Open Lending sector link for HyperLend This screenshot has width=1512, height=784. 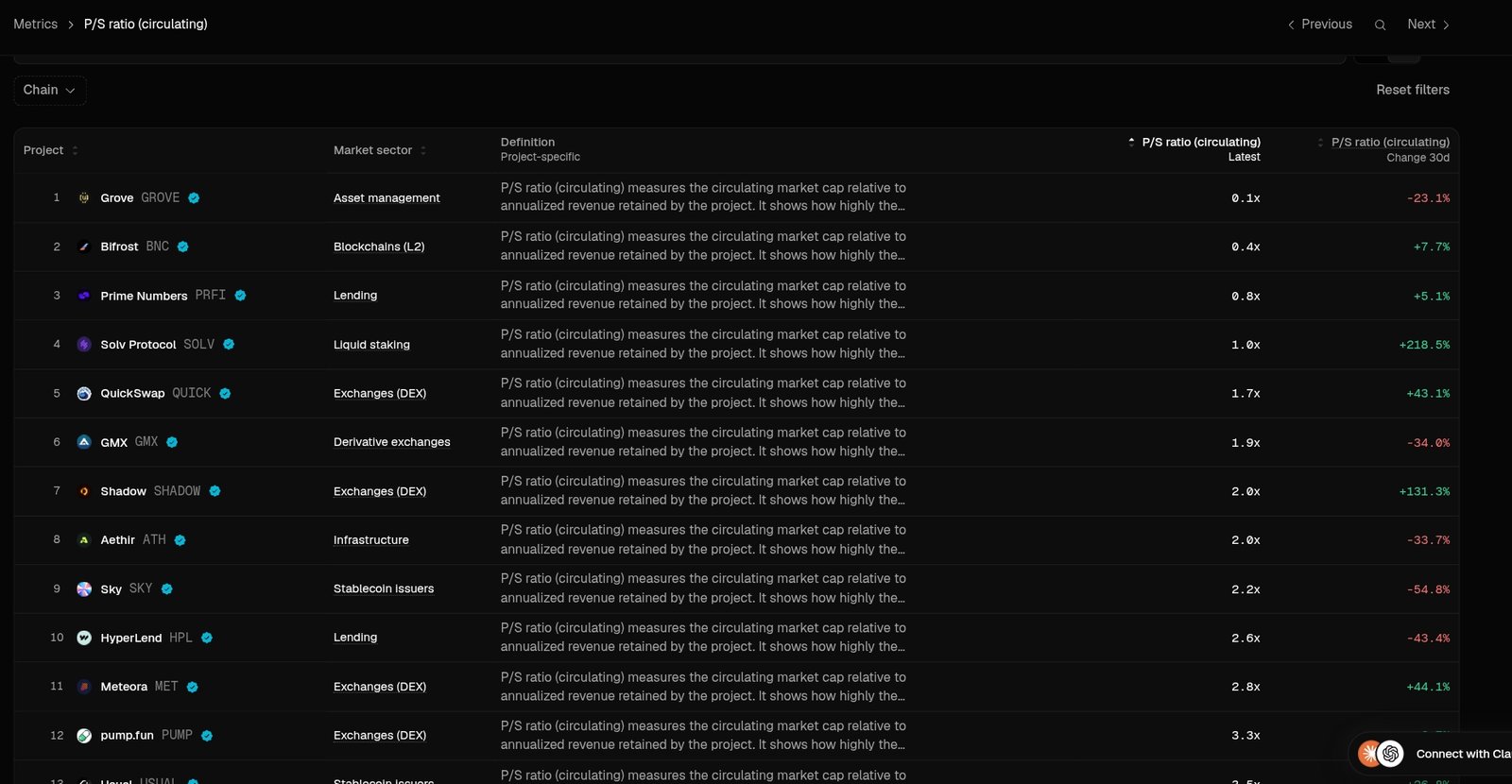pos(355,638)
